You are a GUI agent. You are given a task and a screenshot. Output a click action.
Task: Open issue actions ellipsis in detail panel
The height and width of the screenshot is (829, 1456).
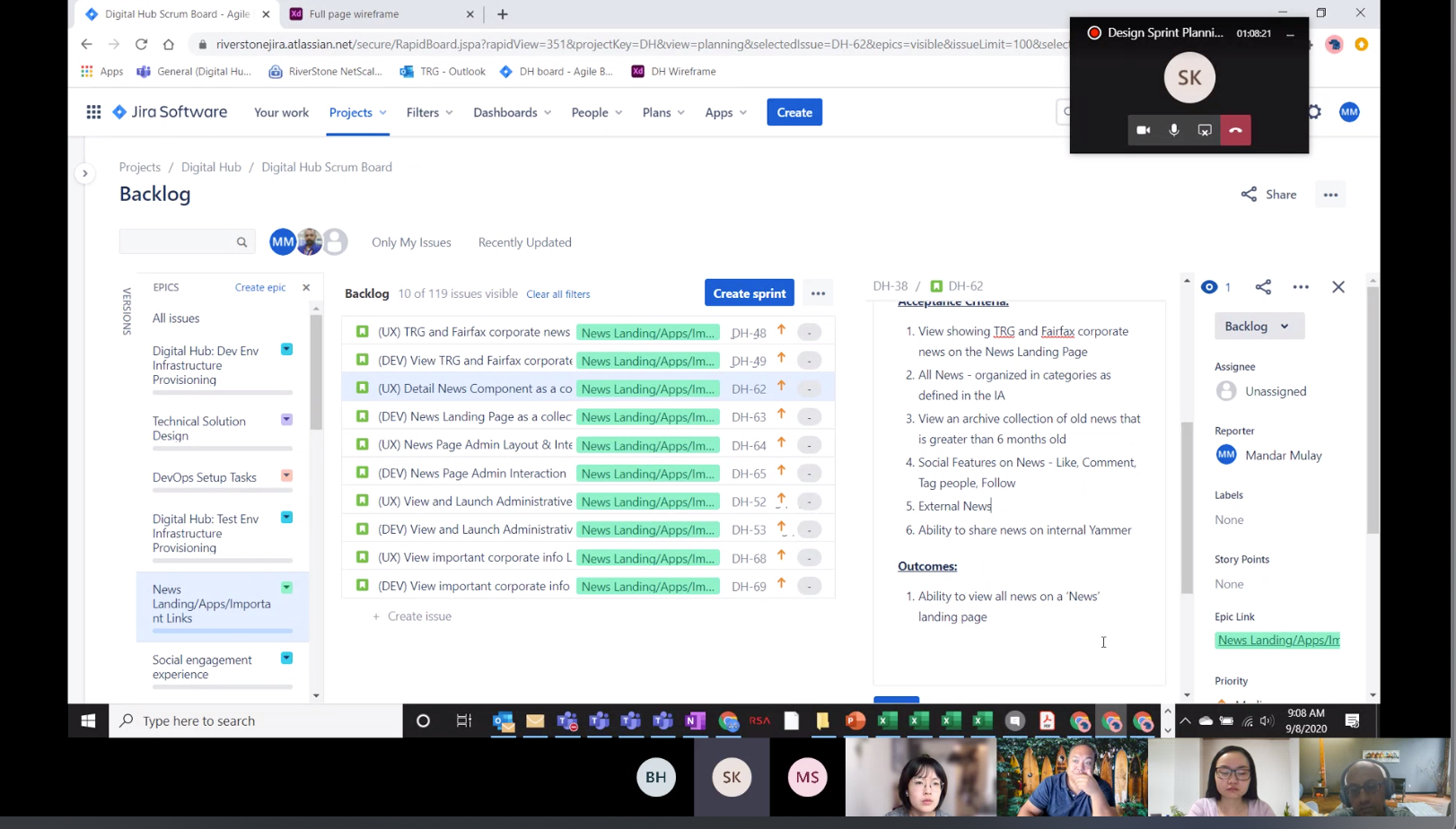(1301, 287)
